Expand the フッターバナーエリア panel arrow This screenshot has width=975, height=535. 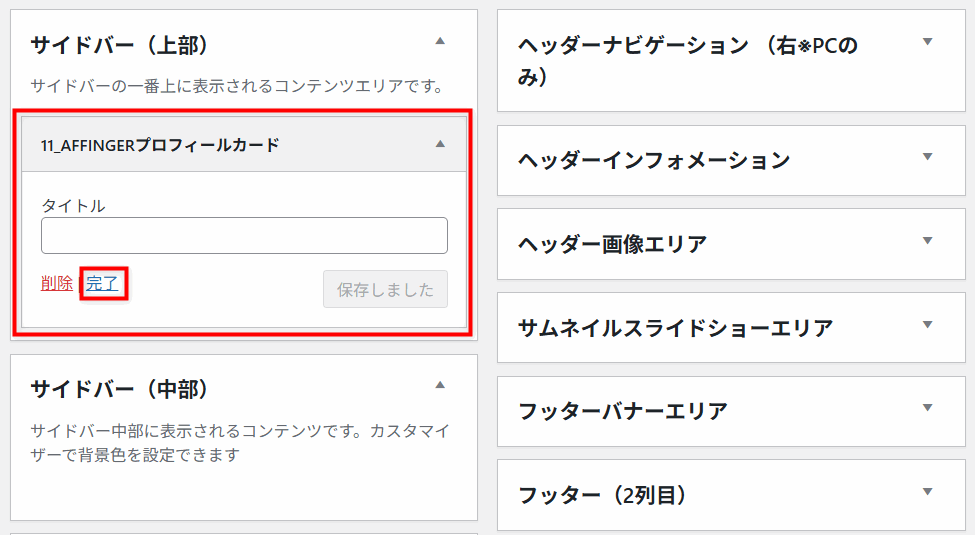click(928, 408)
